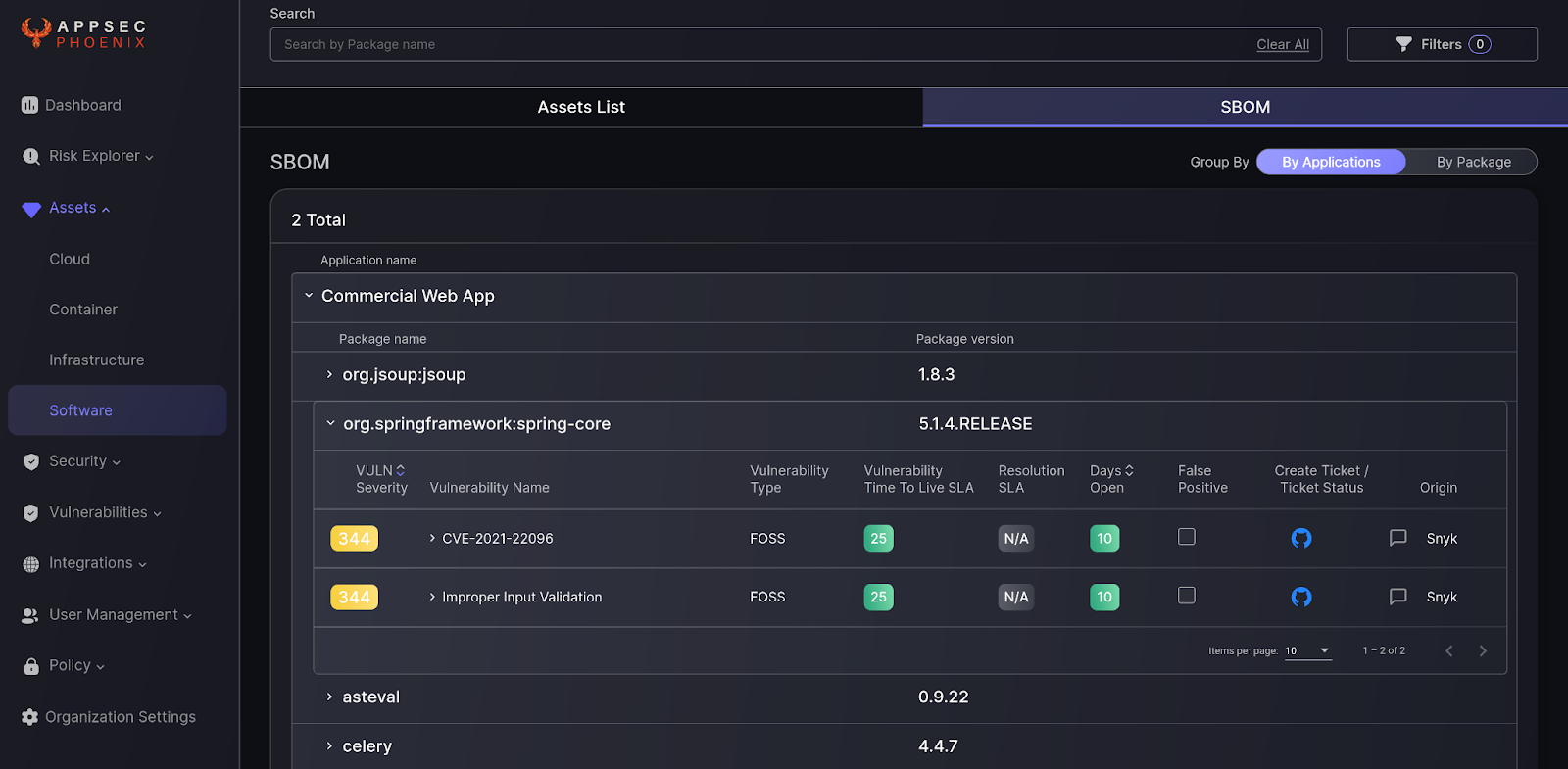Expand the org.jsoup:jsoup package row
The width and height of the screenshot is (1568, 769).
(329, 375)
